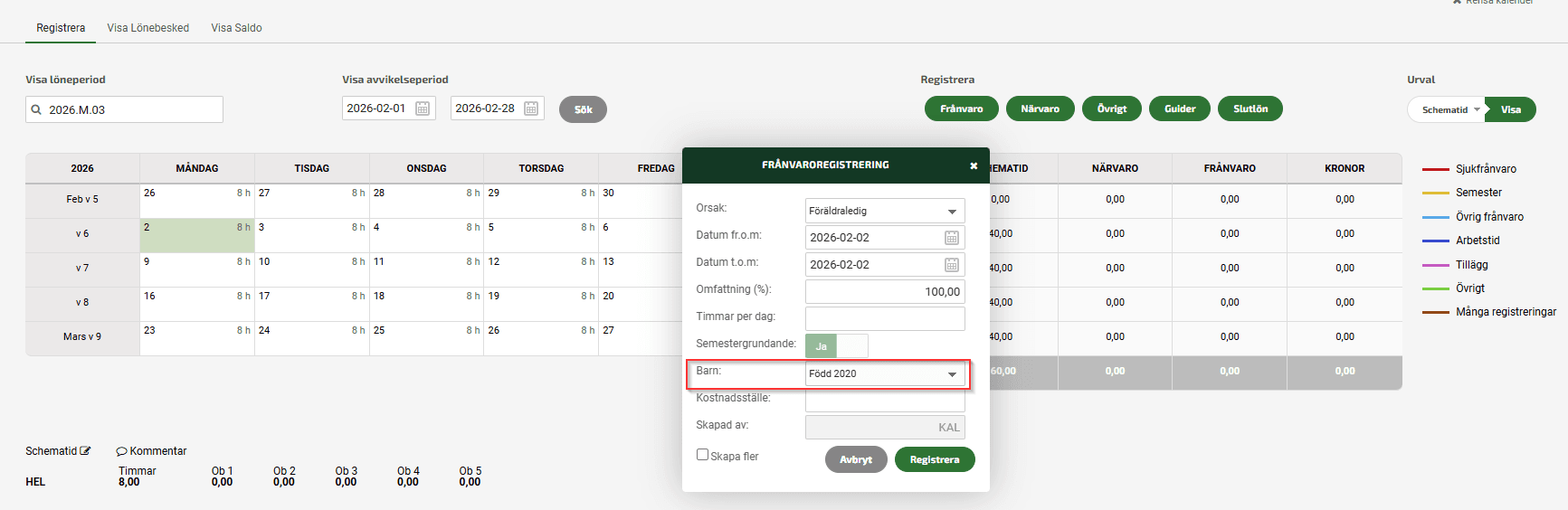Click the Kommentar speech bubble icon
1568x510 pixels.
(x=121, y=451)
